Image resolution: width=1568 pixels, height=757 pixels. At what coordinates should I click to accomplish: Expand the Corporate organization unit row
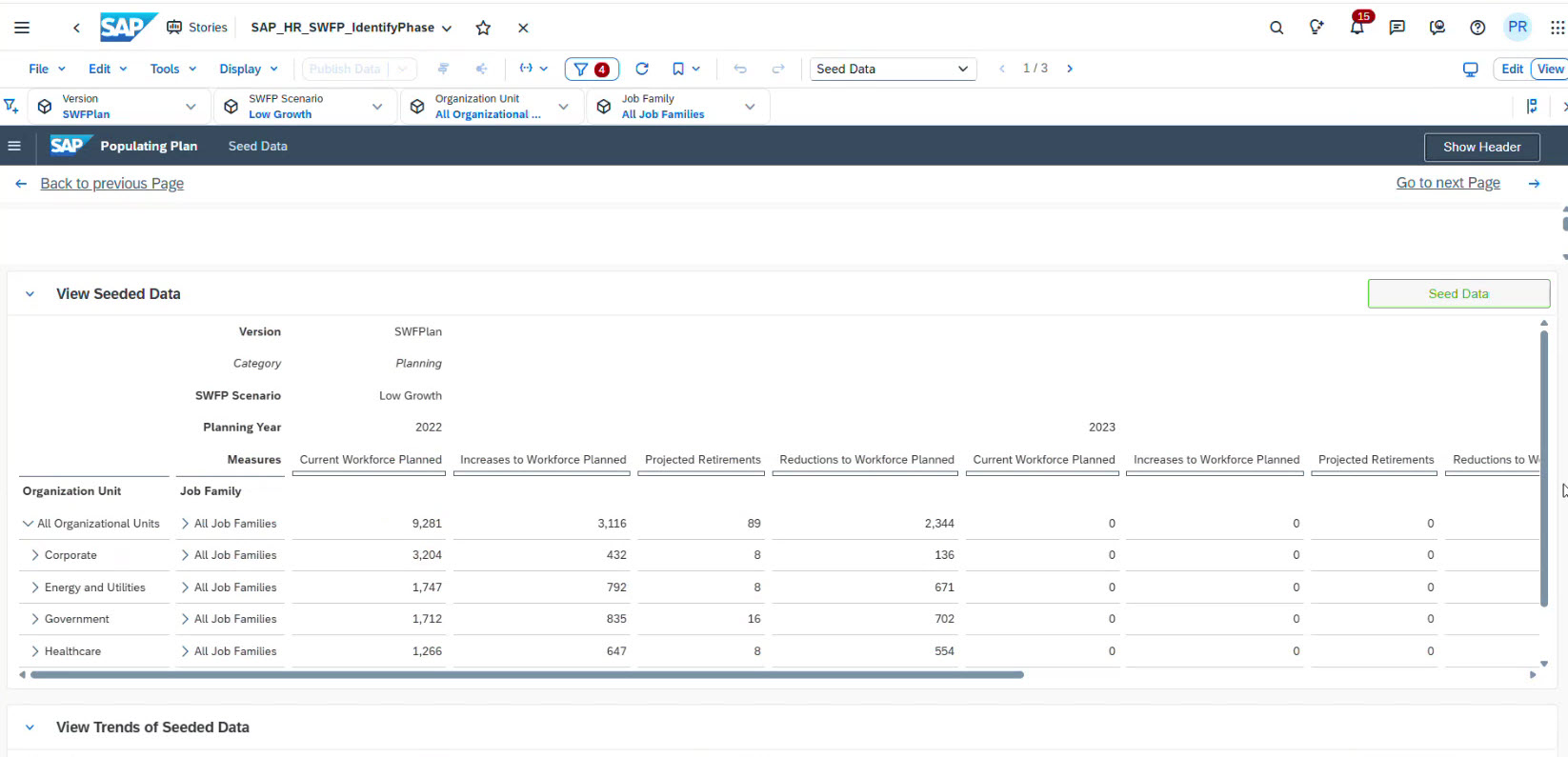click(x=35, y=555)
